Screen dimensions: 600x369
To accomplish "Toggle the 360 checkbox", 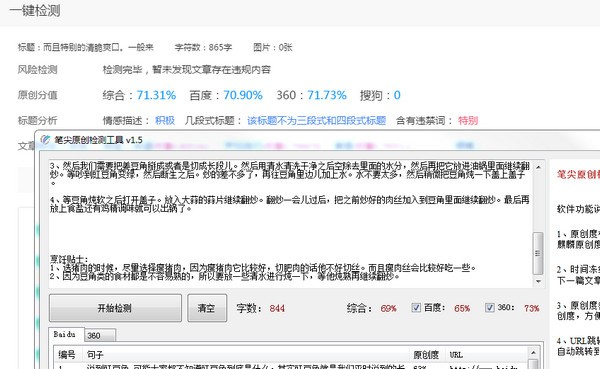I will 490,307.
